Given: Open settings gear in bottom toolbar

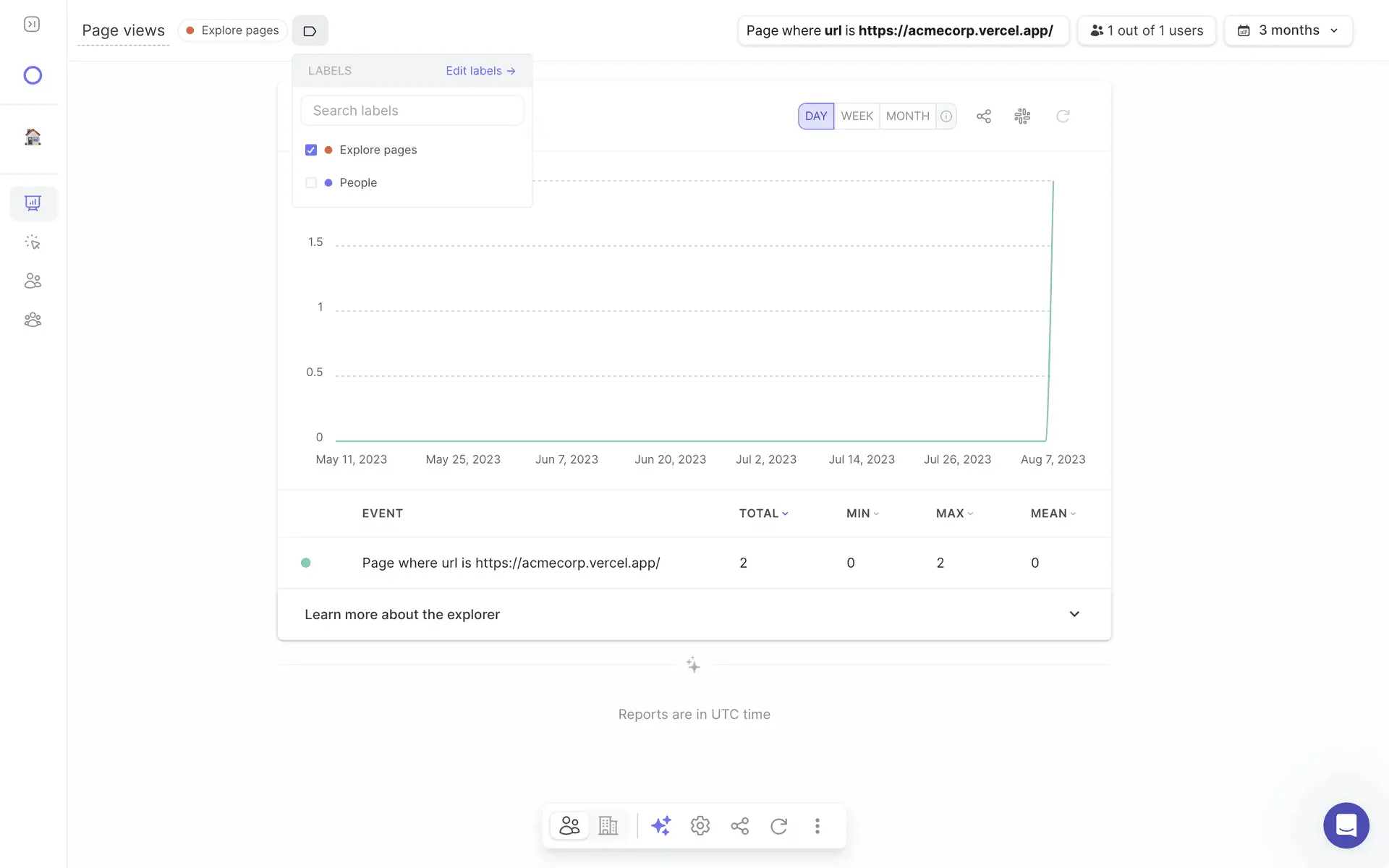Looking at the screenshot, I should pyautogui.click(x=700, y=825).
